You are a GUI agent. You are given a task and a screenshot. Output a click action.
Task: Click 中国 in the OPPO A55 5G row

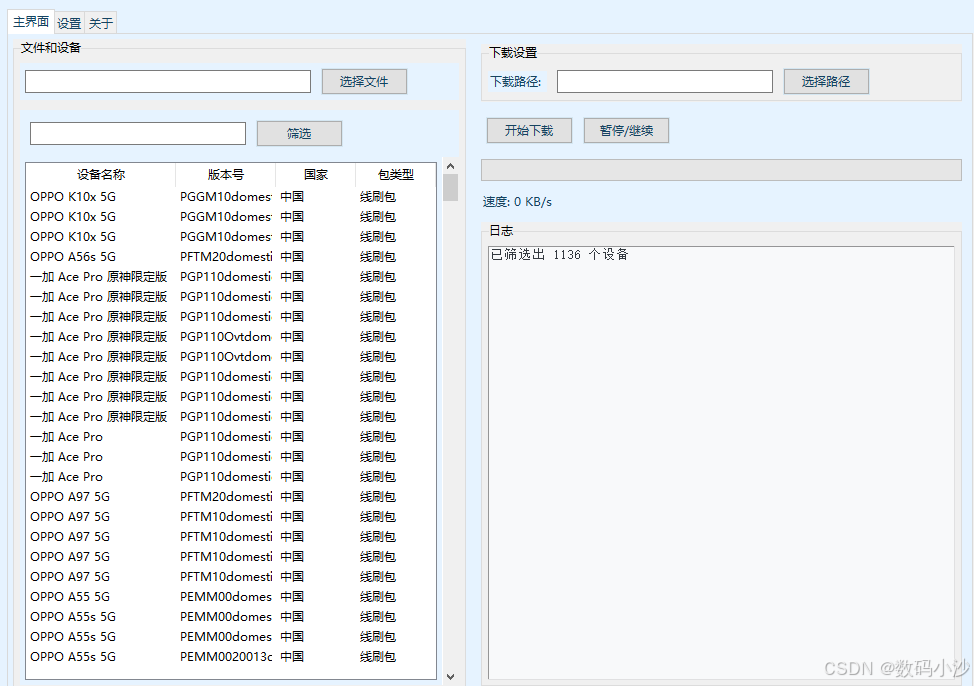[x=292, y=597]
